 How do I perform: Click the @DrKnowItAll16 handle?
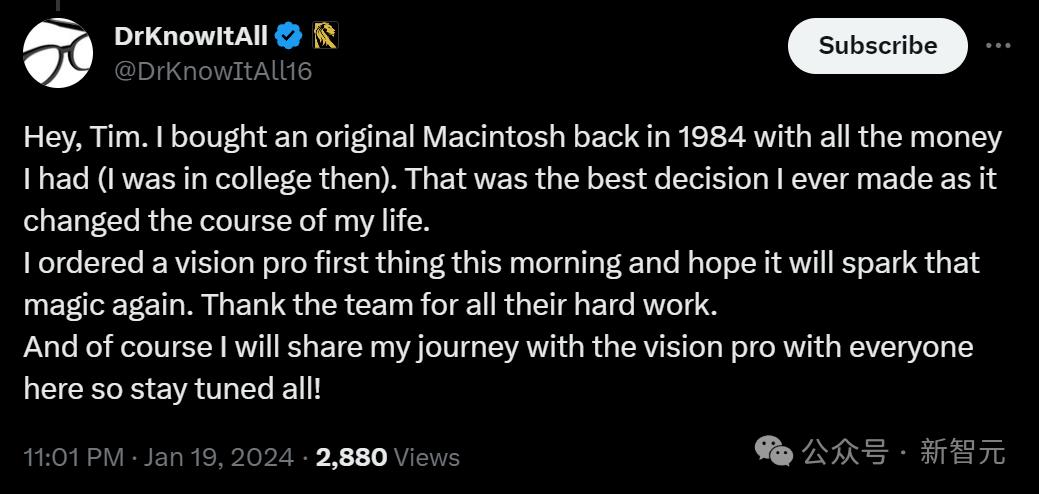pos(213,71)
